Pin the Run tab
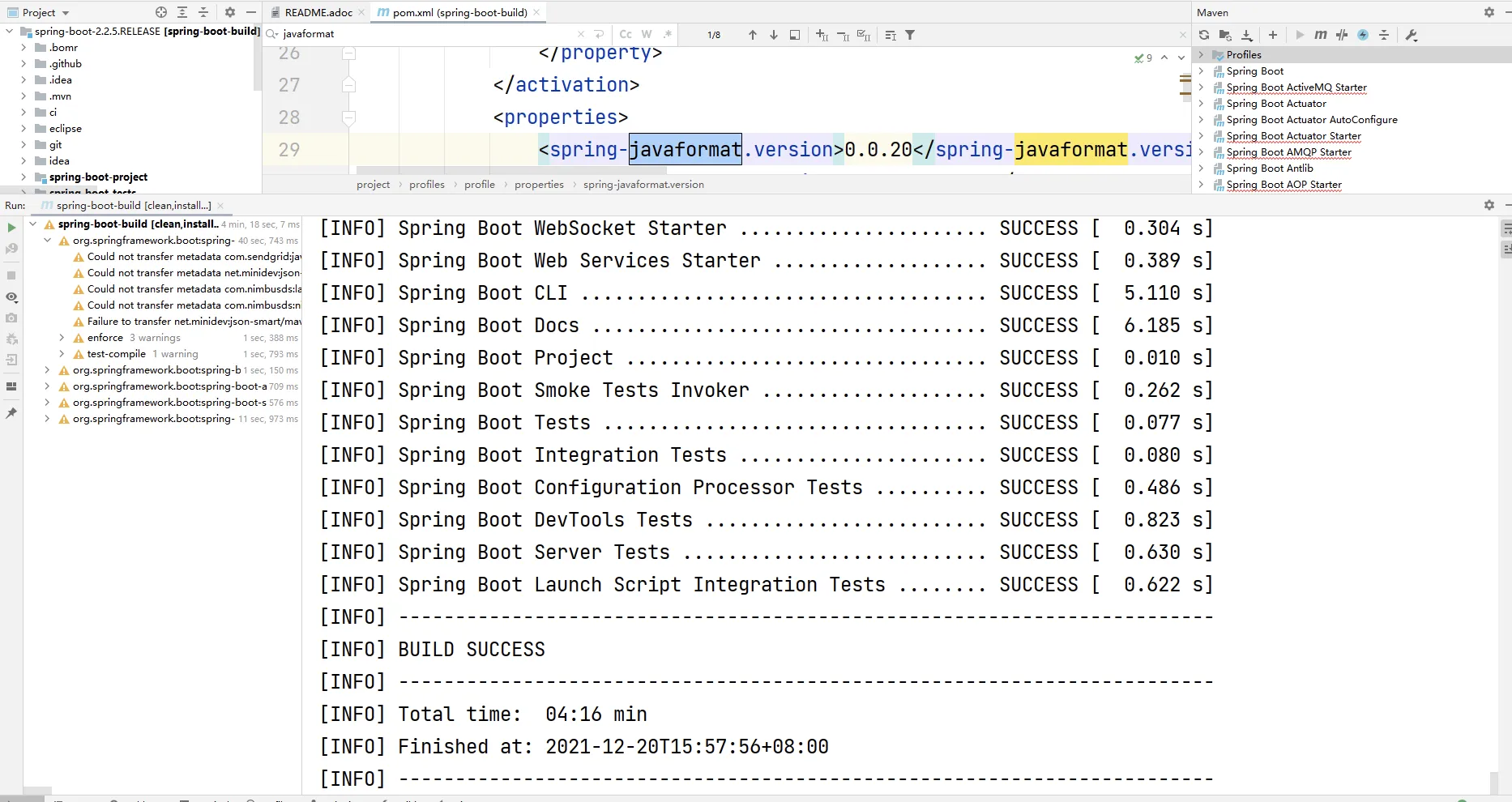The image size is (1512, 802). [x=11, y=413]
